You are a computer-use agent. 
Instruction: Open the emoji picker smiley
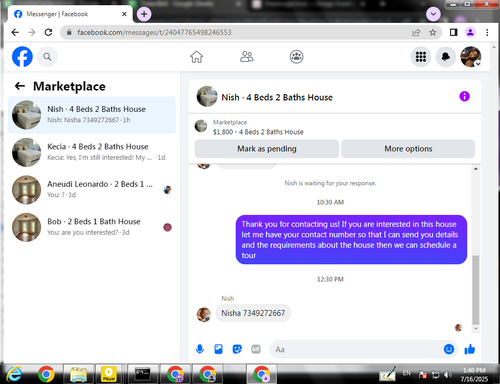(x=449, y=349)
